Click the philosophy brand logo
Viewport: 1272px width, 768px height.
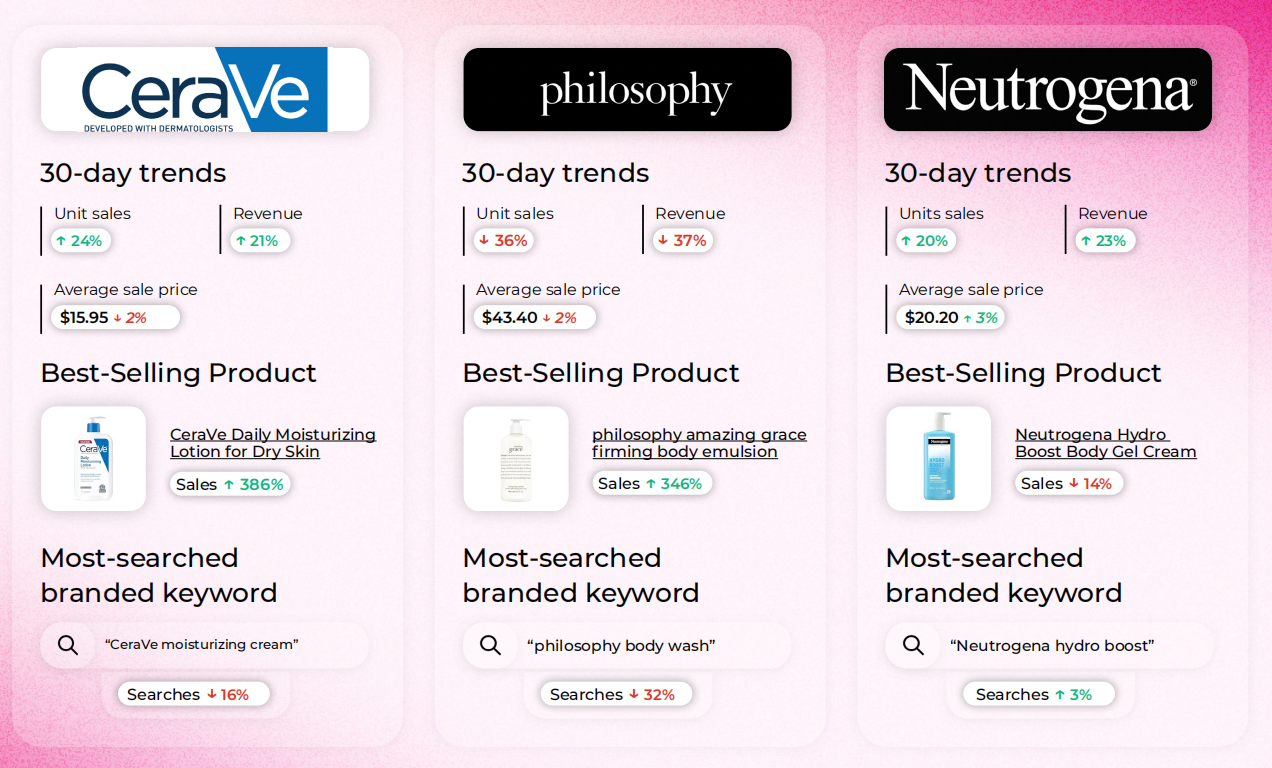tap(627, 89)
